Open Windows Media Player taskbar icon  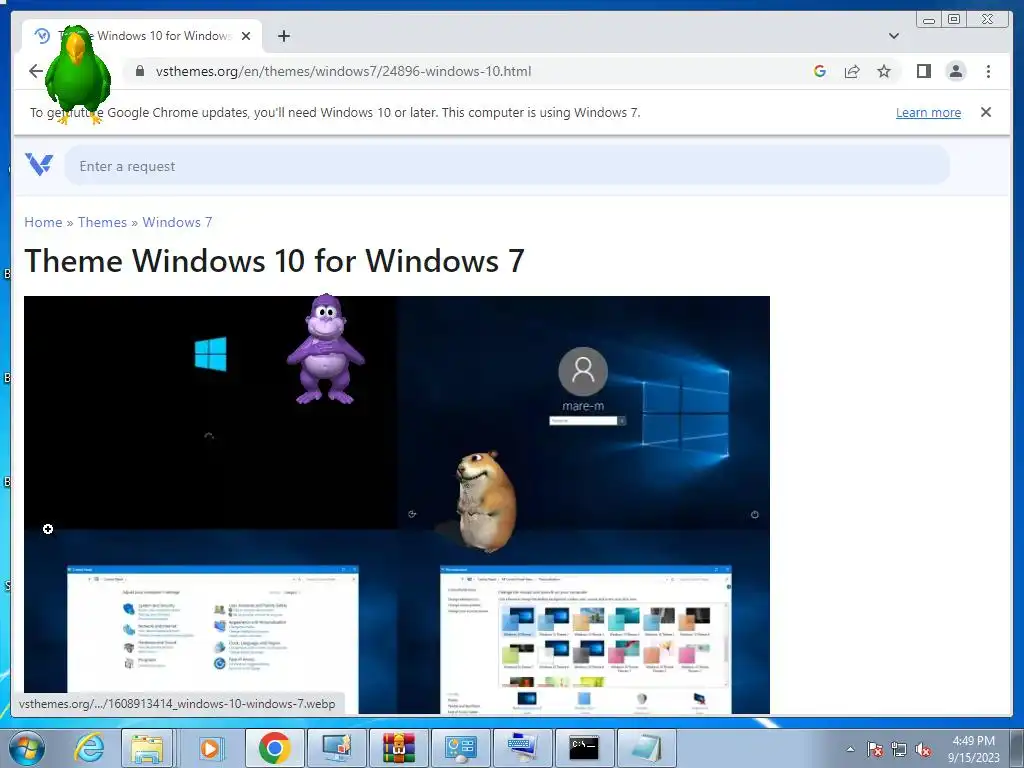point(210,748)
